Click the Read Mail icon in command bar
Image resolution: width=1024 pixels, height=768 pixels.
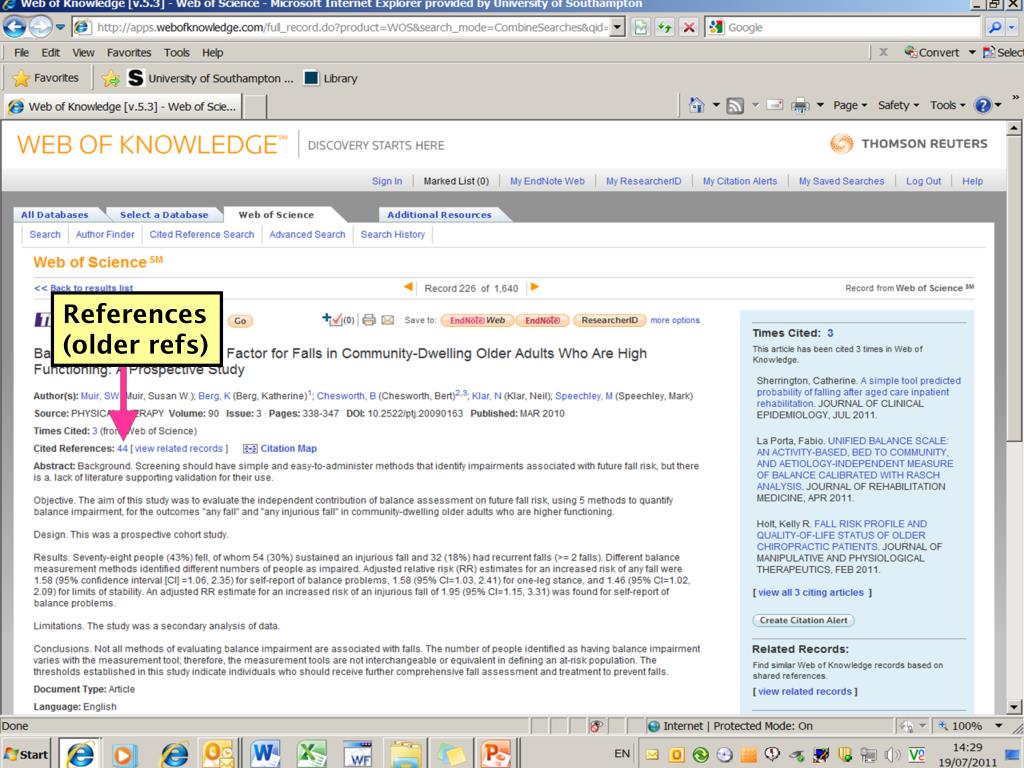pyautogui.click(x=775, y=104)
